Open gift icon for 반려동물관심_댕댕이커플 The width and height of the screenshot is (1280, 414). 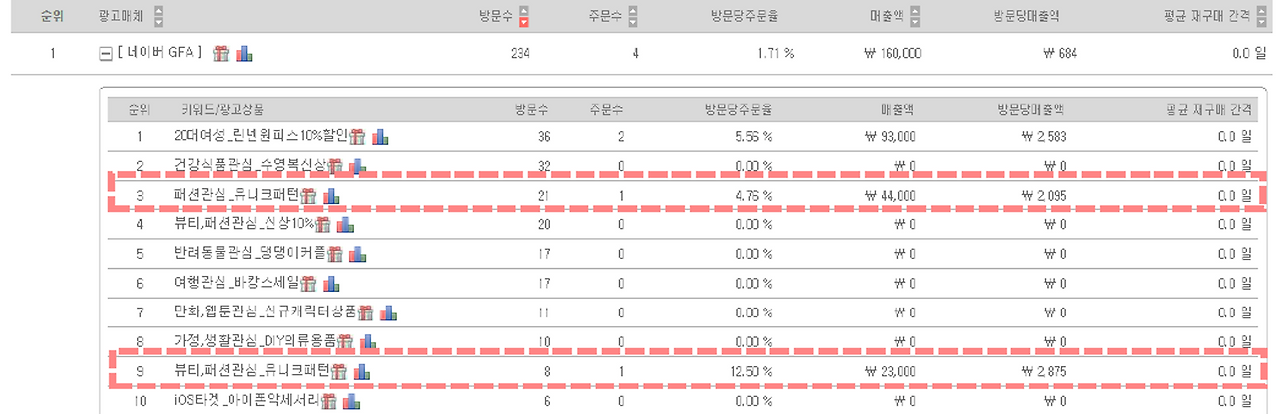pyautogui.click(x=333, y=253)
